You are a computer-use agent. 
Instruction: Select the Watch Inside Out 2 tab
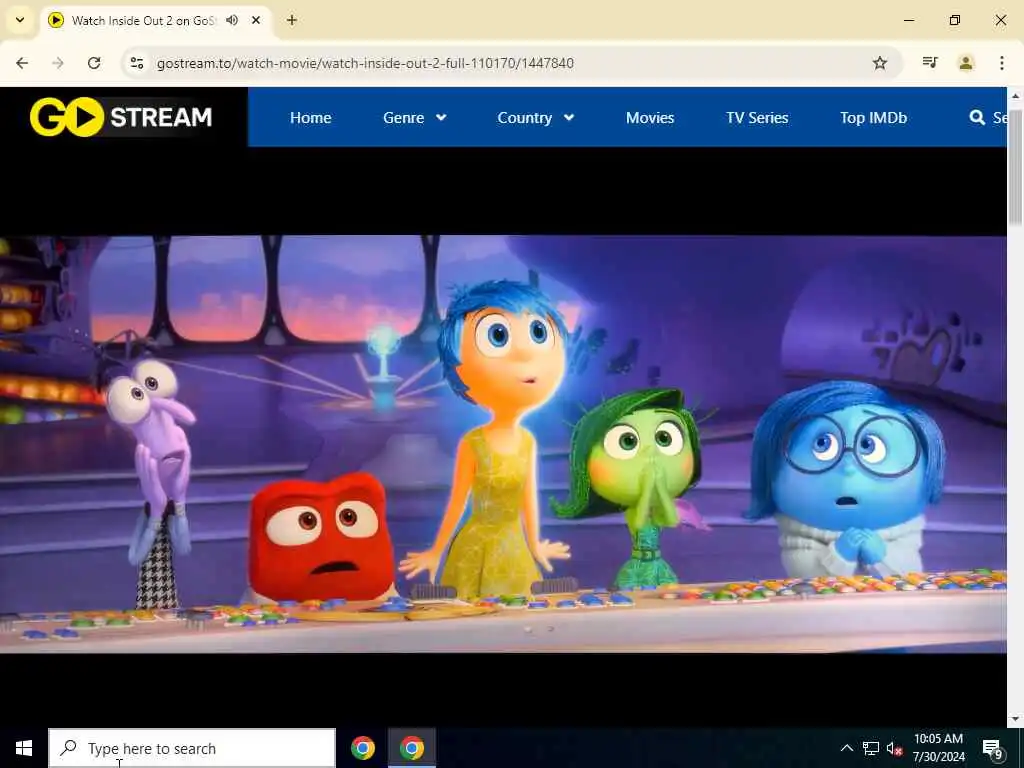click(157, 20)
